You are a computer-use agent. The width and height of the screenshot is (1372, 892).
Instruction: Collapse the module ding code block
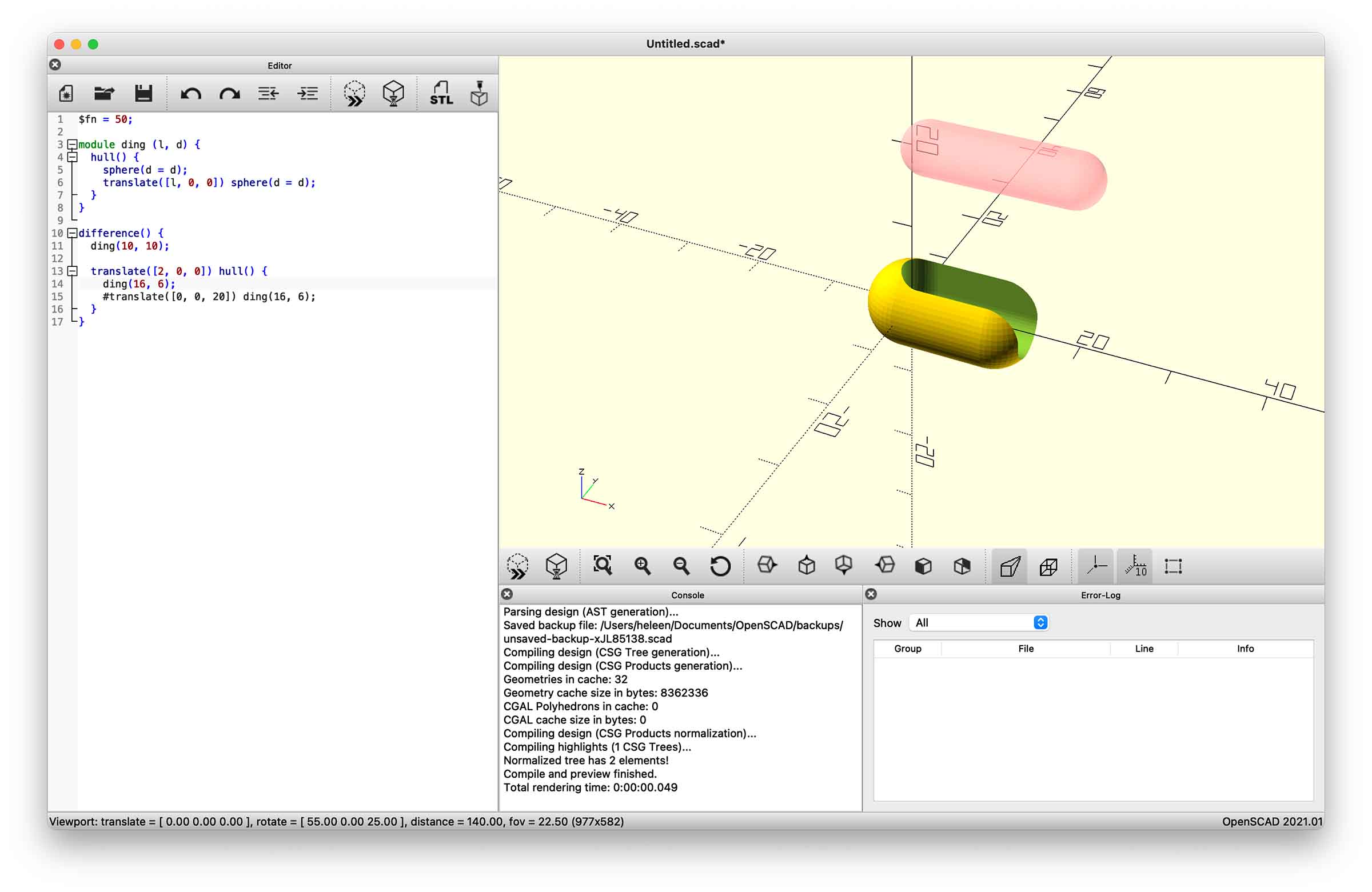click(x=72, y=144)
